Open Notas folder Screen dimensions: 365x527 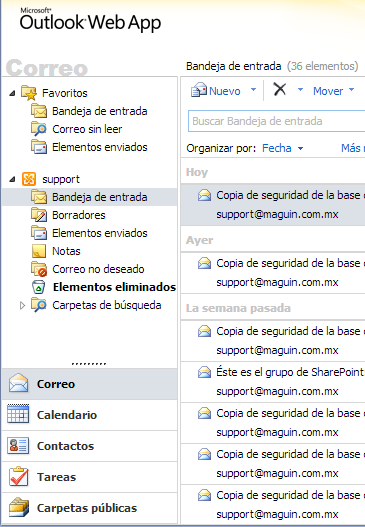pyautogui.click(x=66, y=251)
